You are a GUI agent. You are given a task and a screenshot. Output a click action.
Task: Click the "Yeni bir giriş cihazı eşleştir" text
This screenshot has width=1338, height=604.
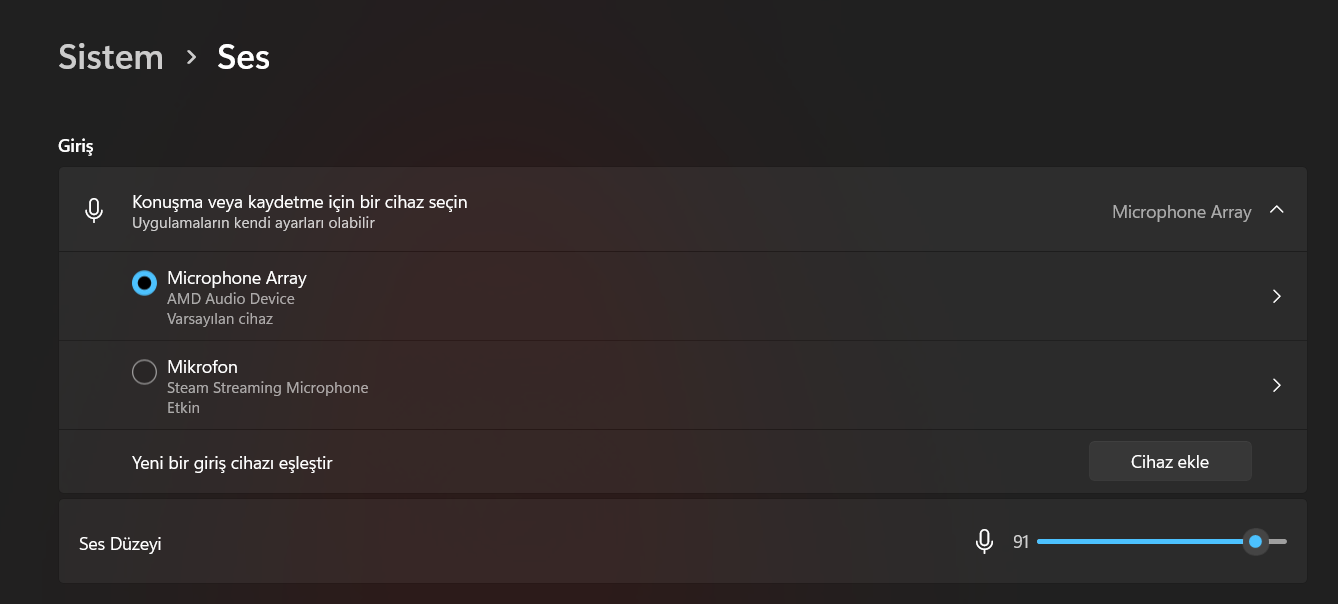232,463
